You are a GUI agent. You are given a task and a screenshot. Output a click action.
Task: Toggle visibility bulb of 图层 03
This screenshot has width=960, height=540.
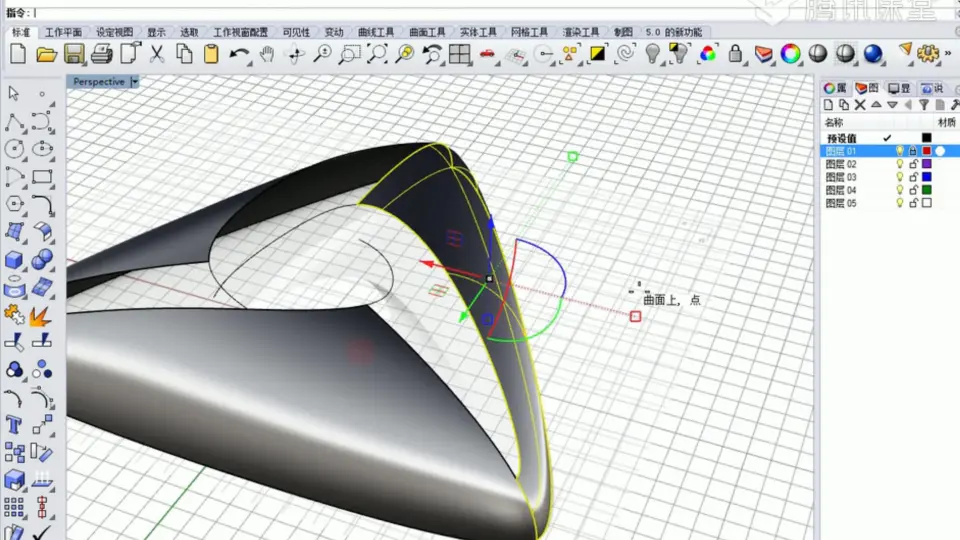899,177
